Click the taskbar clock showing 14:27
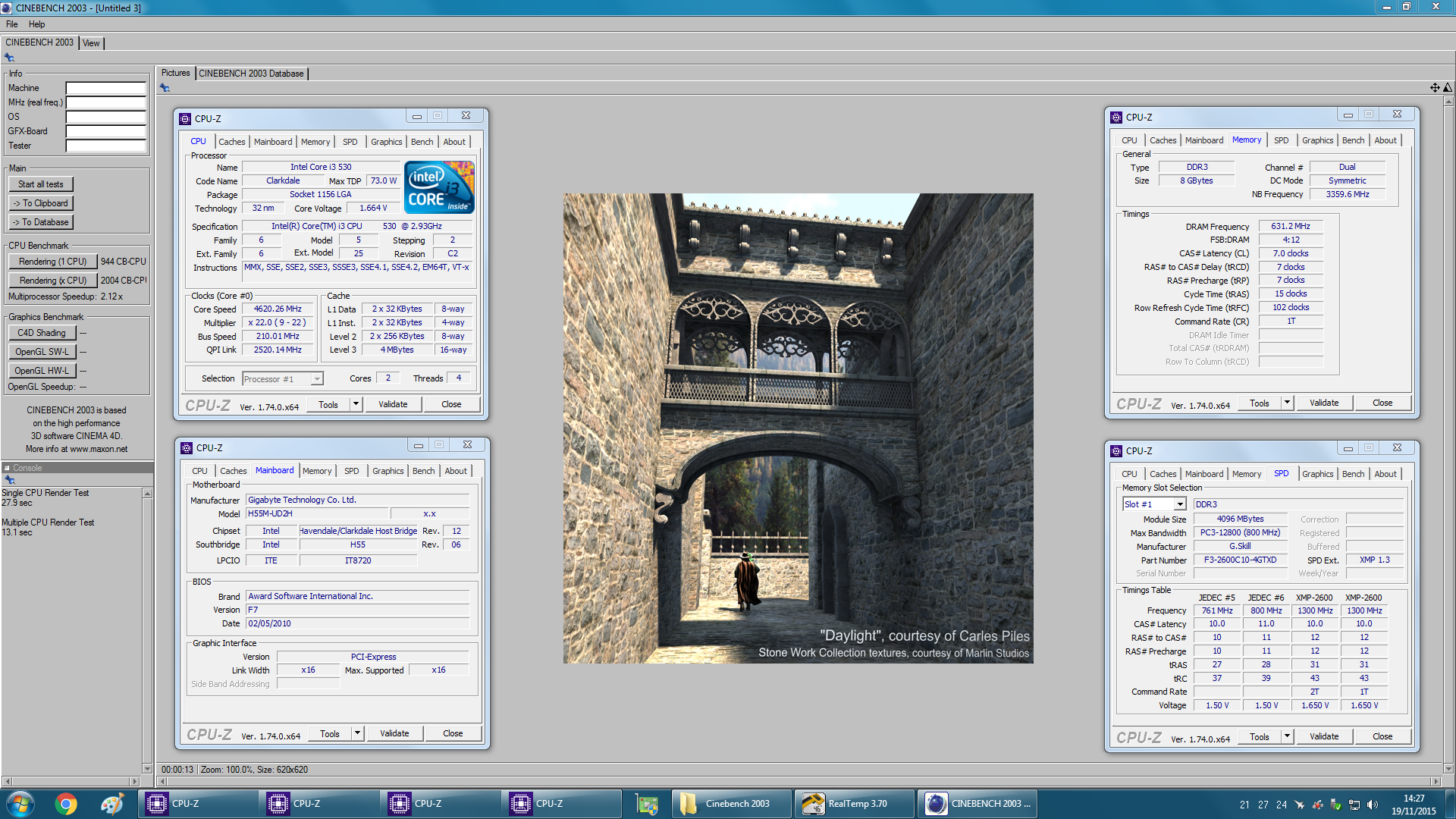 coord(1414,805)
